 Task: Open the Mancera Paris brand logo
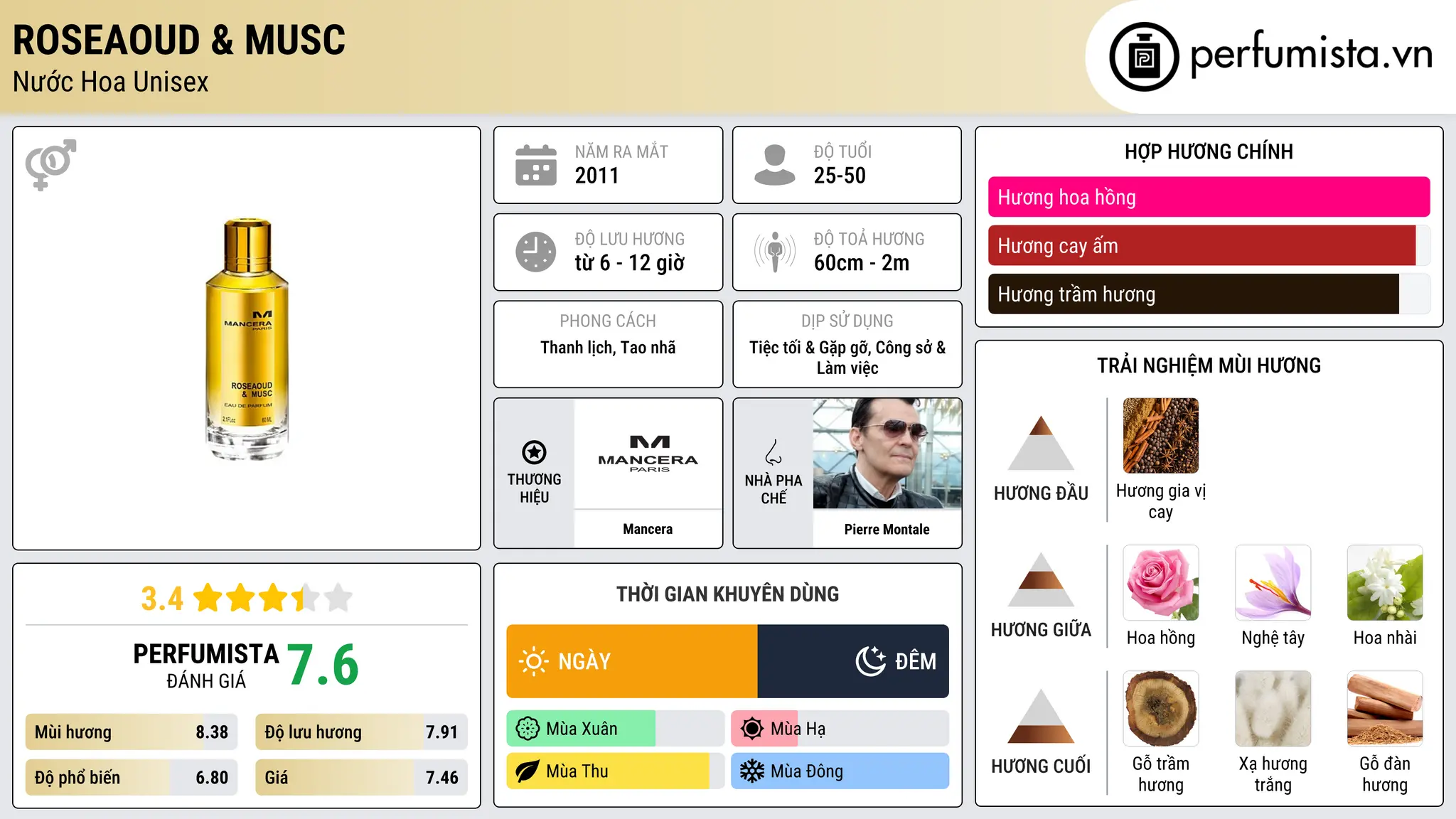click(x=648, y=454)
